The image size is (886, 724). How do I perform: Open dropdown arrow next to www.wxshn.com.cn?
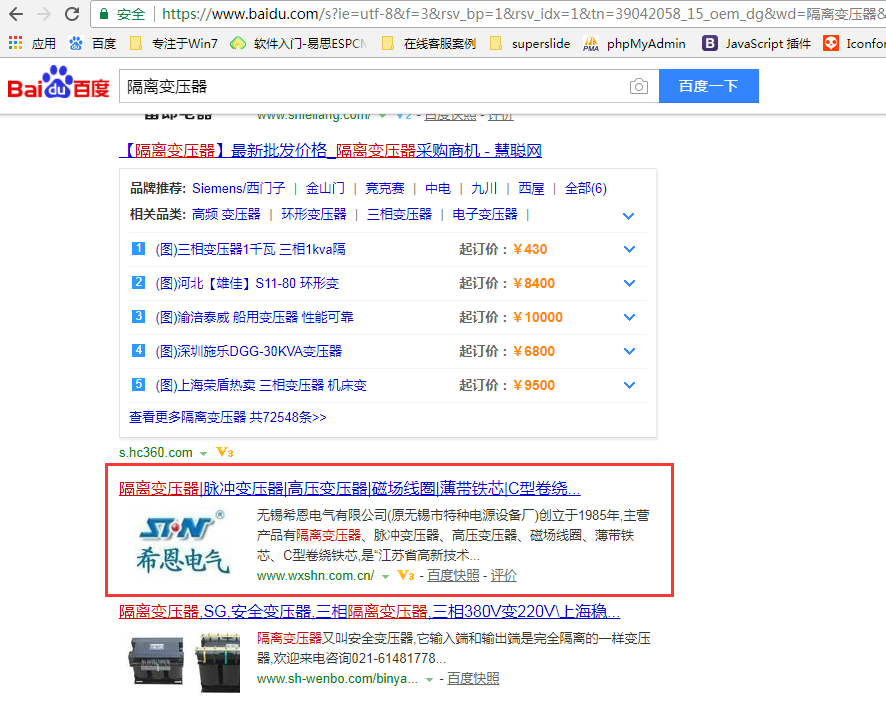tap(385, 577)
